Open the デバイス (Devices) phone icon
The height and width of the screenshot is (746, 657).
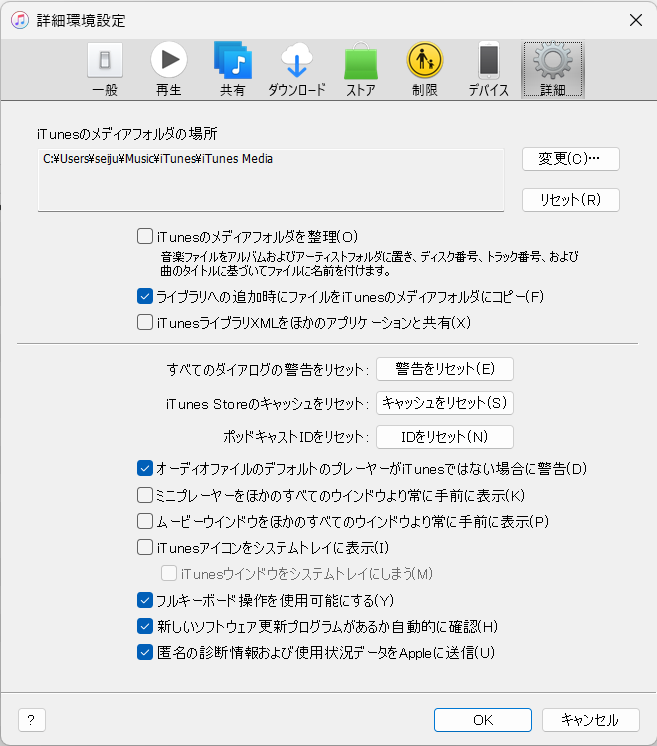489,69
